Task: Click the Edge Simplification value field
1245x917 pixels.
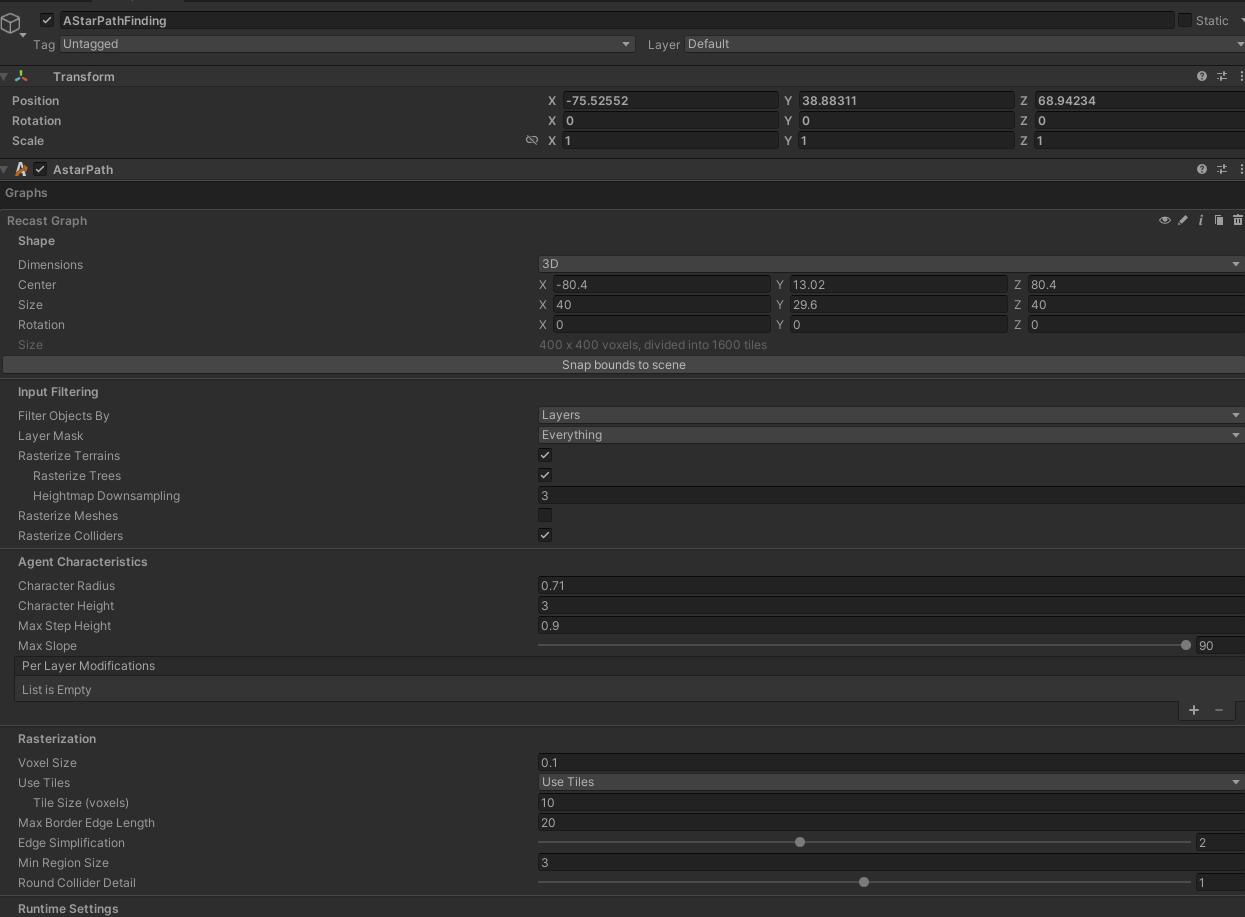Action: (1220, 843)
